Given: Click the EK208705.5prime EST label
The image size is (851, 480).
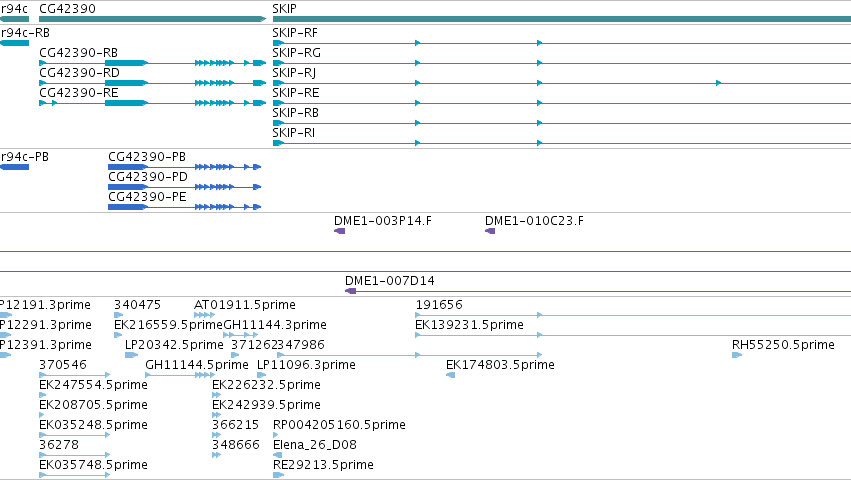Looking at the screenshot, I should (93, 406).
